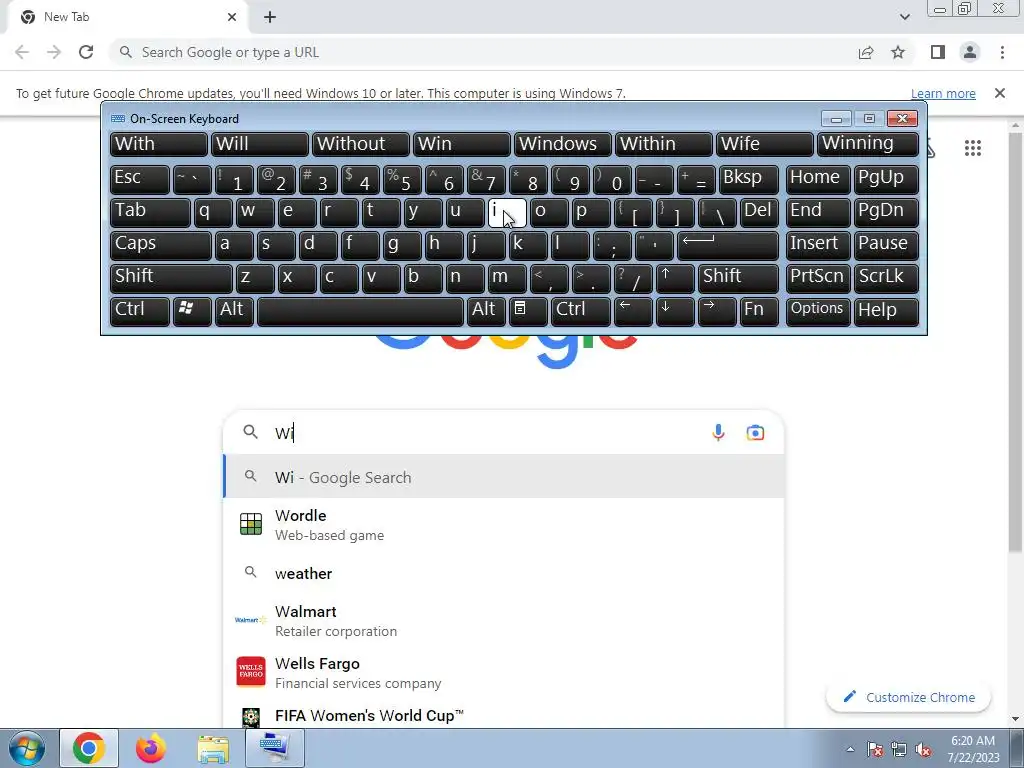Open Firefox from the taskbar
The image size is (1024, 768).
click(x=150, y=748)
